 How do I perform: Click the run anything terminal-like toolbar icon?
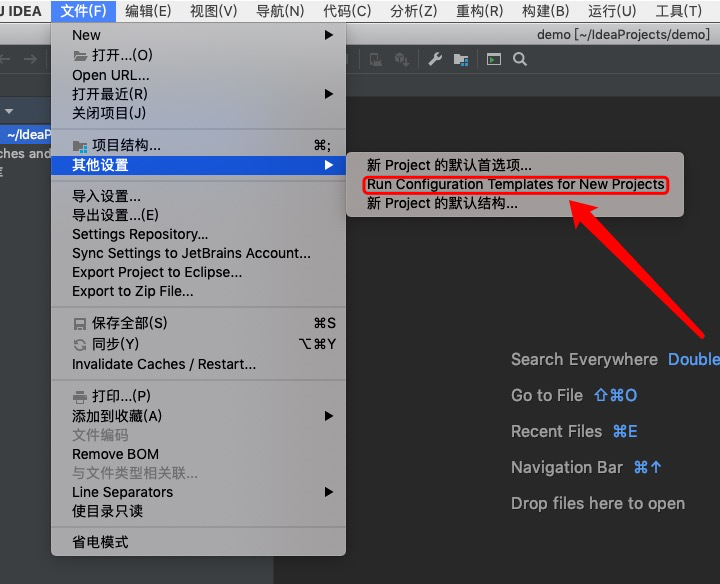tap(494, 59)
